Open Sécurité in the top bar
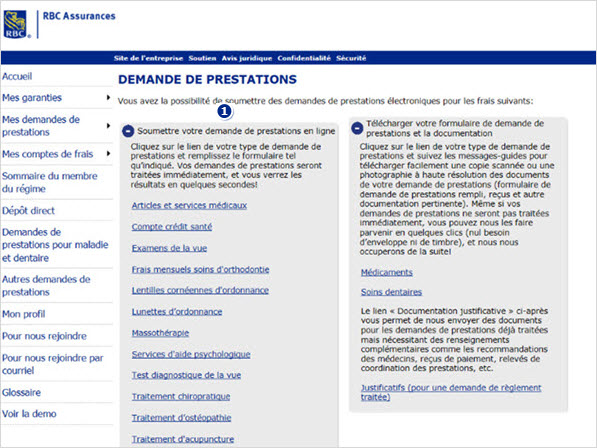 click(x=351, y=58)
